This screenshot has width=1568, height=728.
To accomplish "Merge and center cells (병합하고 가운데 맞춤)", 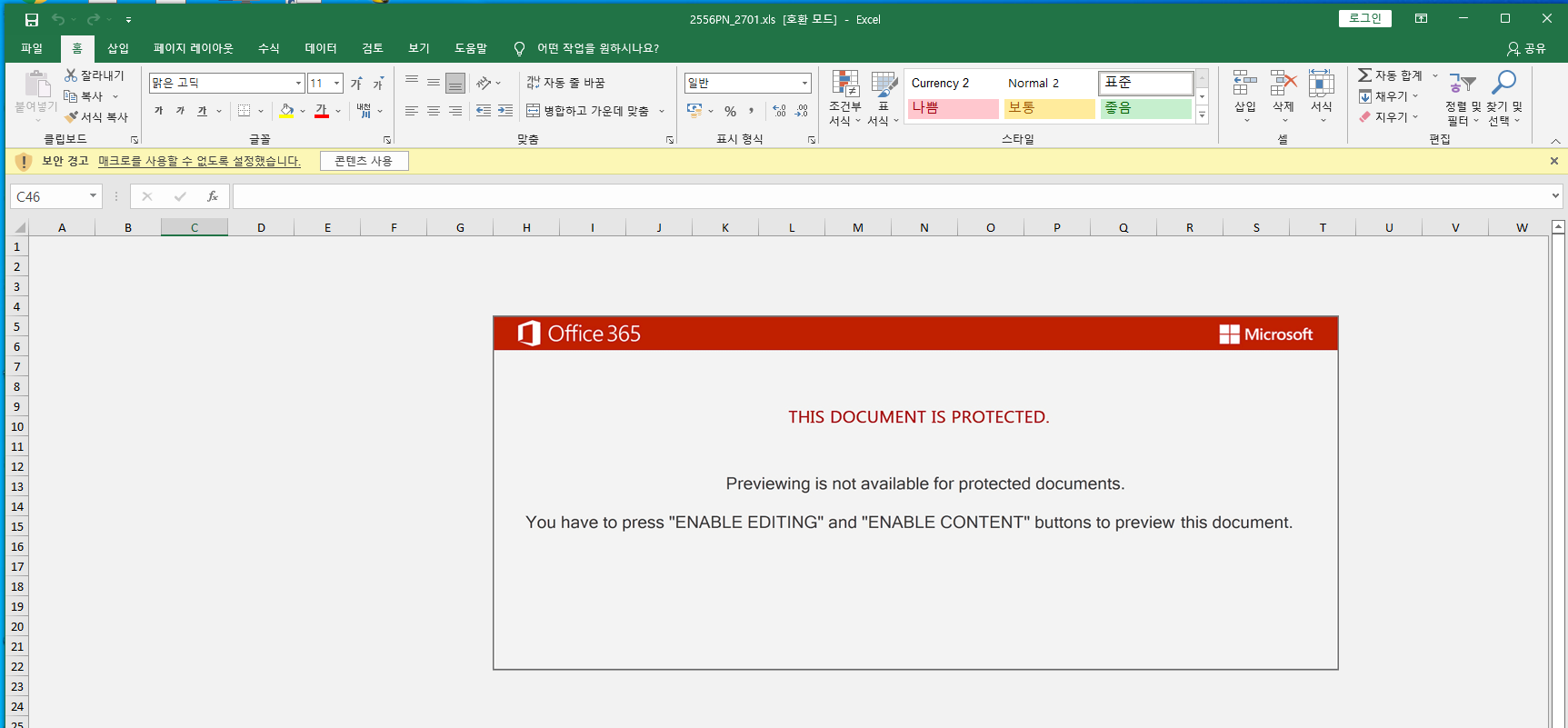I will pyautogui.click(x=588, y=111).
